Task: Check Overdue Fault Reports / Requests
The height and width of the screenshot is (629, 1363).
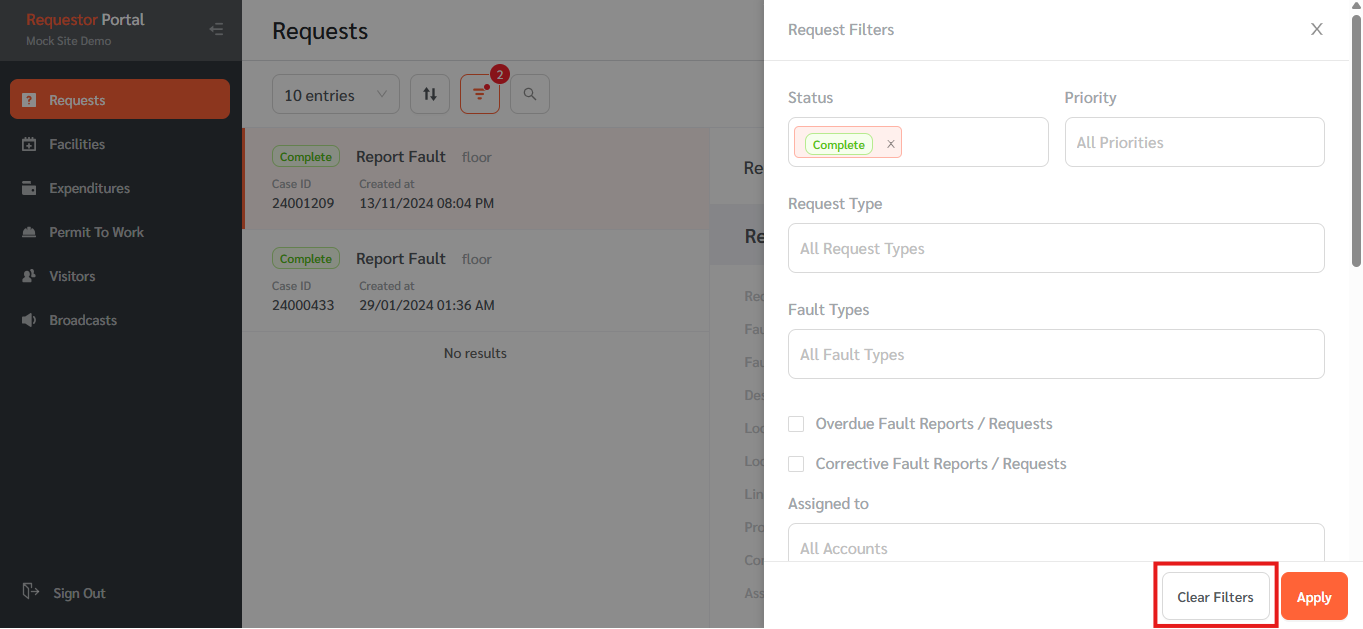Action: point(796,424)
